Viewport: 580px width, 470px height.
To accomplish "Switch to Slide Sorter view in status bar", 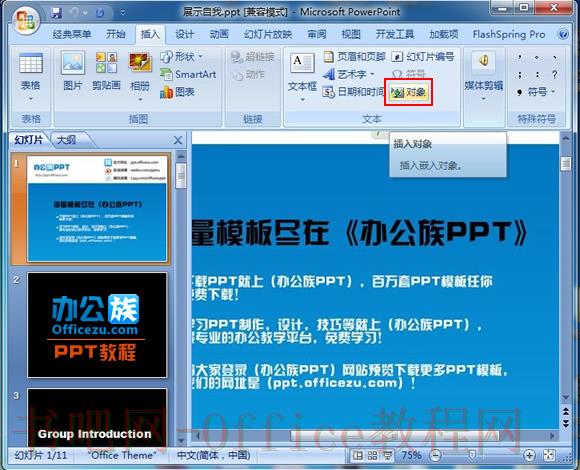I will tap(372, 455).
